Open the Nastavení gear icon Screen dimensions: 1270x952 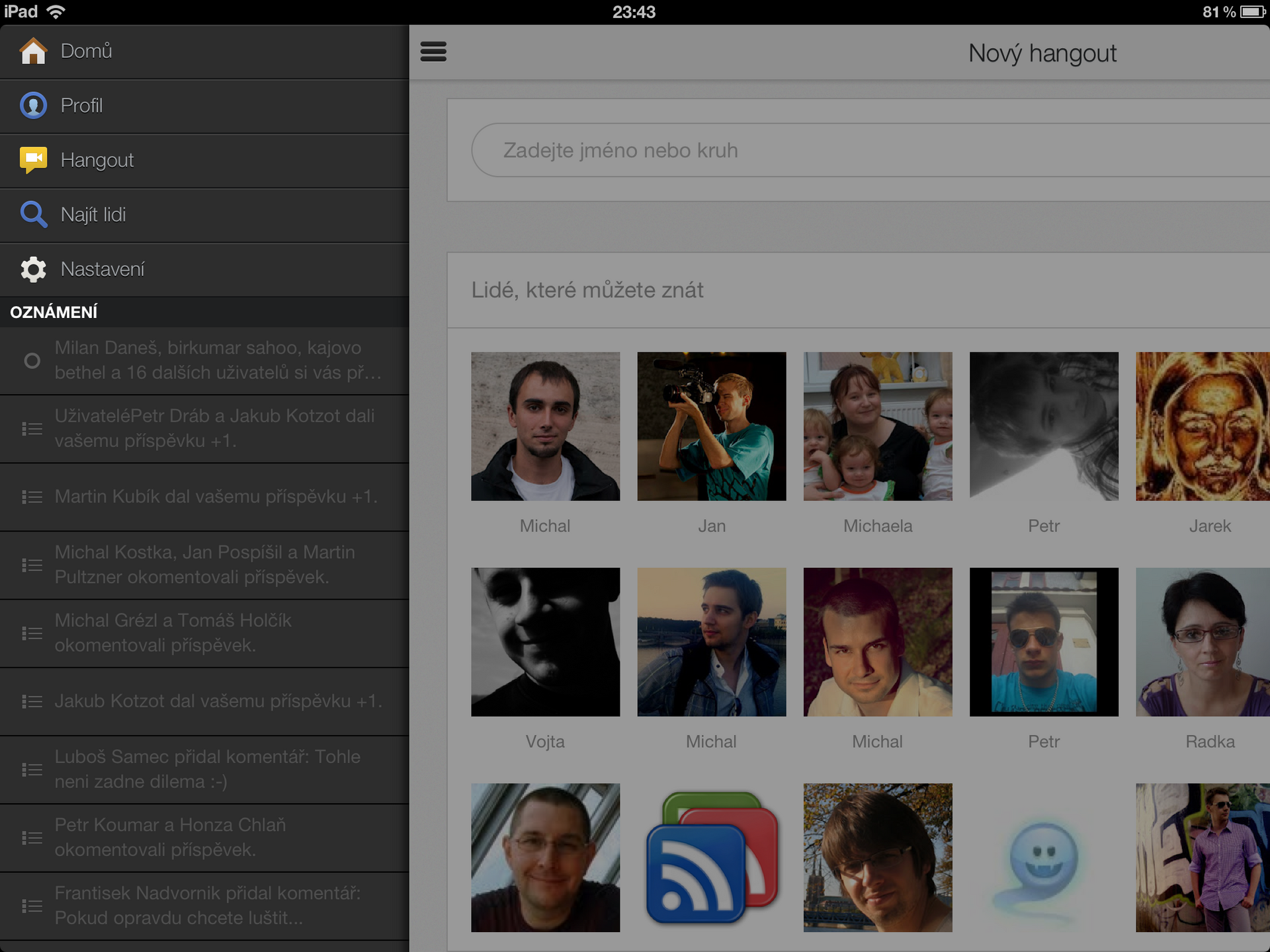(34, 269)
